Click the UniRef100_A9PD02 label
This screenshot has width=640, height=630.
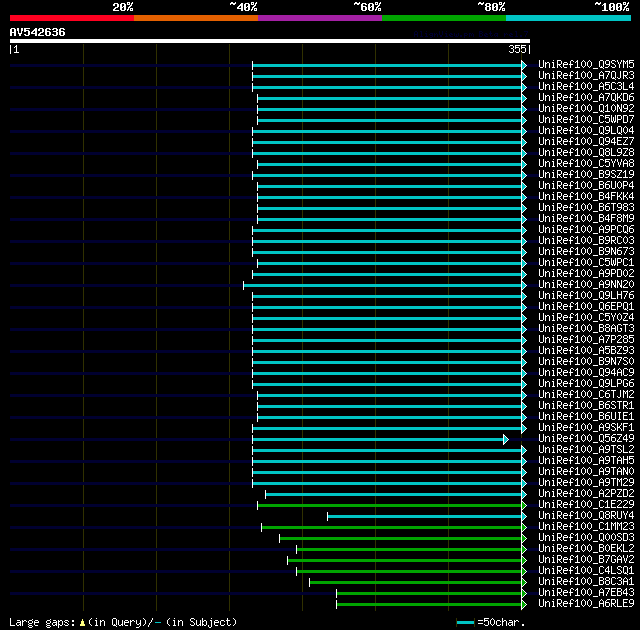point(586,274)
